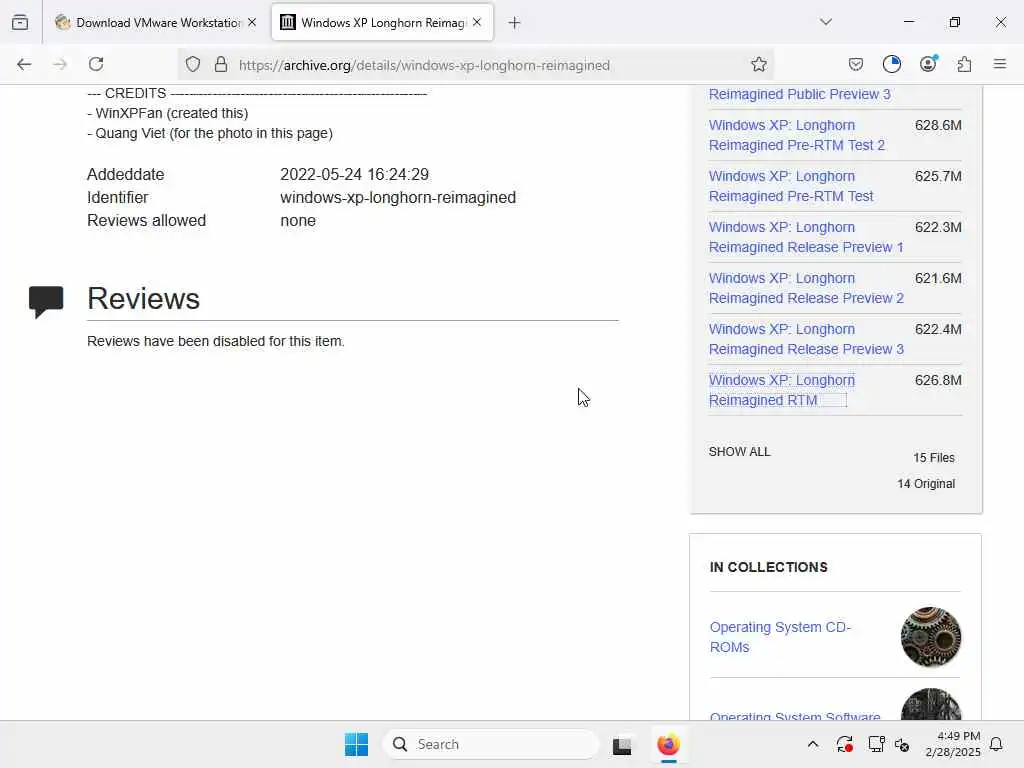1024x768 pixels.
Task: Close the Download VMware Workstation tab
Action: (252, 22)
